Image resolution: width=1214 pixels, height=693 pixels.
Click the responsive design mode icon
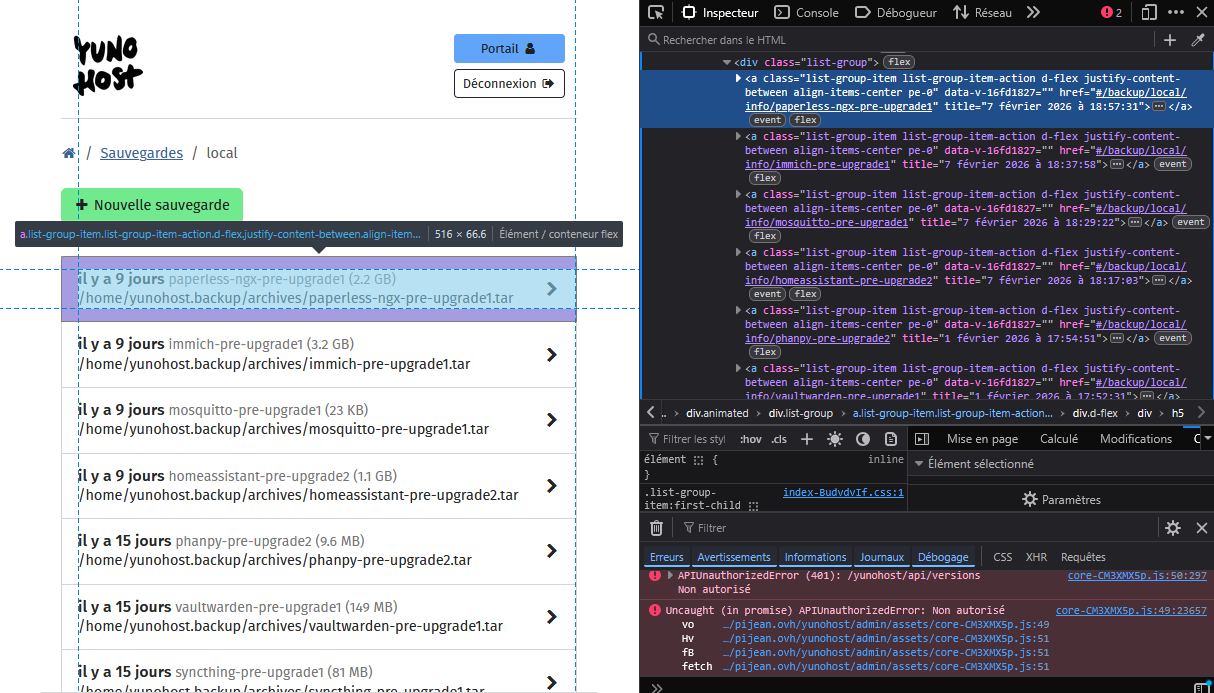(x=1149, y=13)
